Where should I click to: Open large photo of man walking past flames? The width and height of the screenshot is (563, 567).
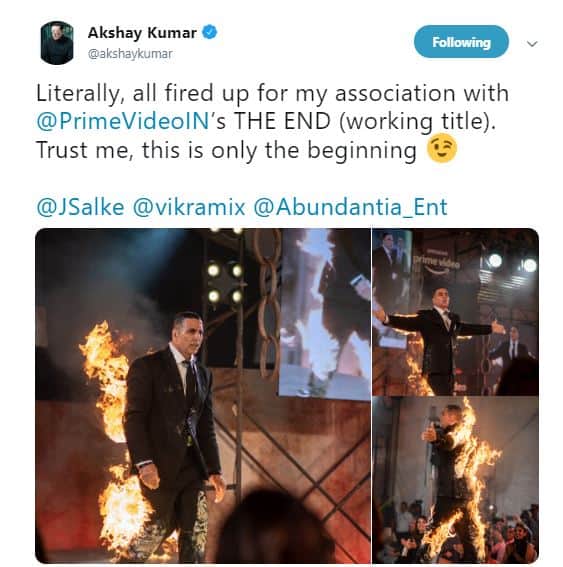tap(203, 396)
